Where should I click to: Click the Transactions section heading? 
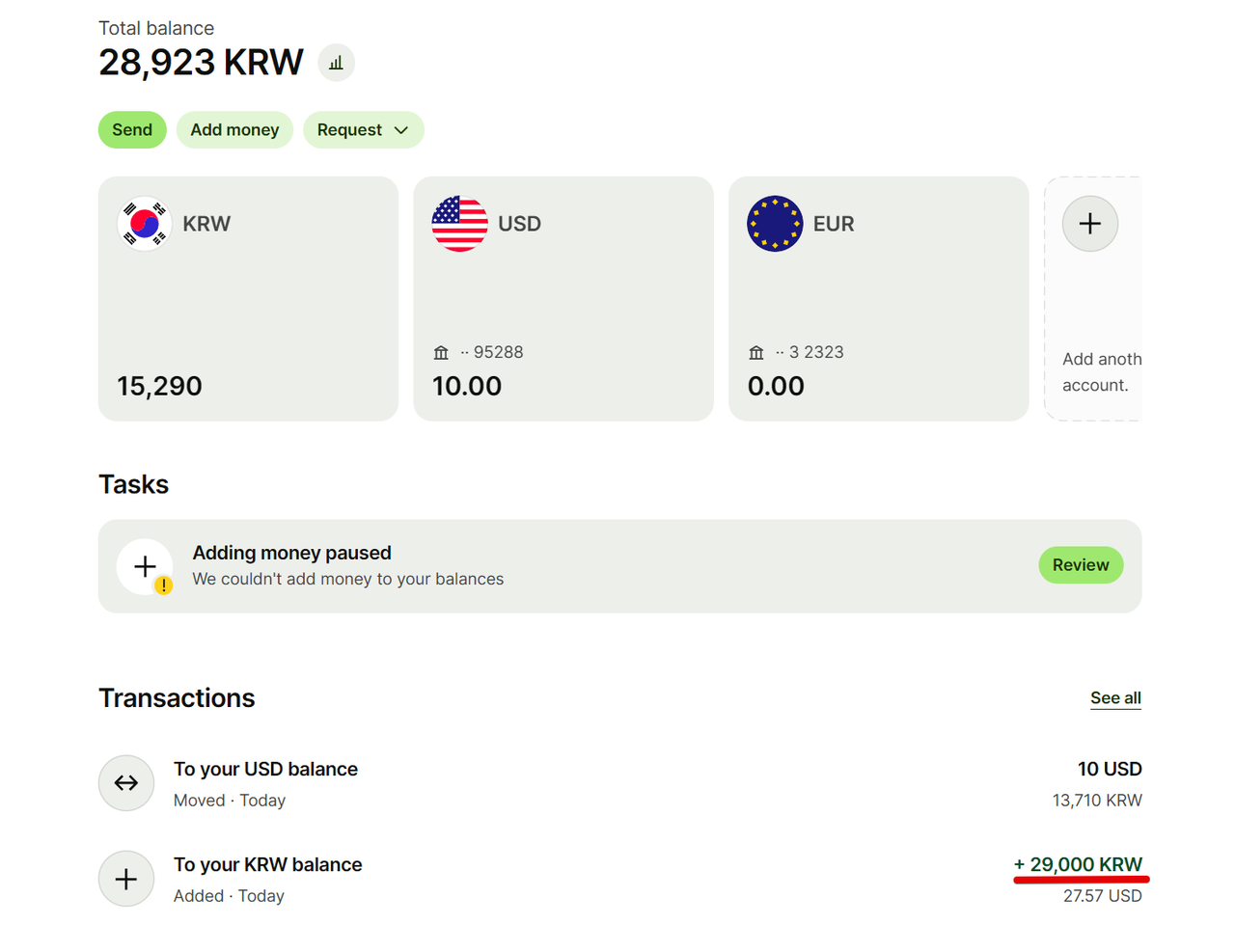pos(177,698)
